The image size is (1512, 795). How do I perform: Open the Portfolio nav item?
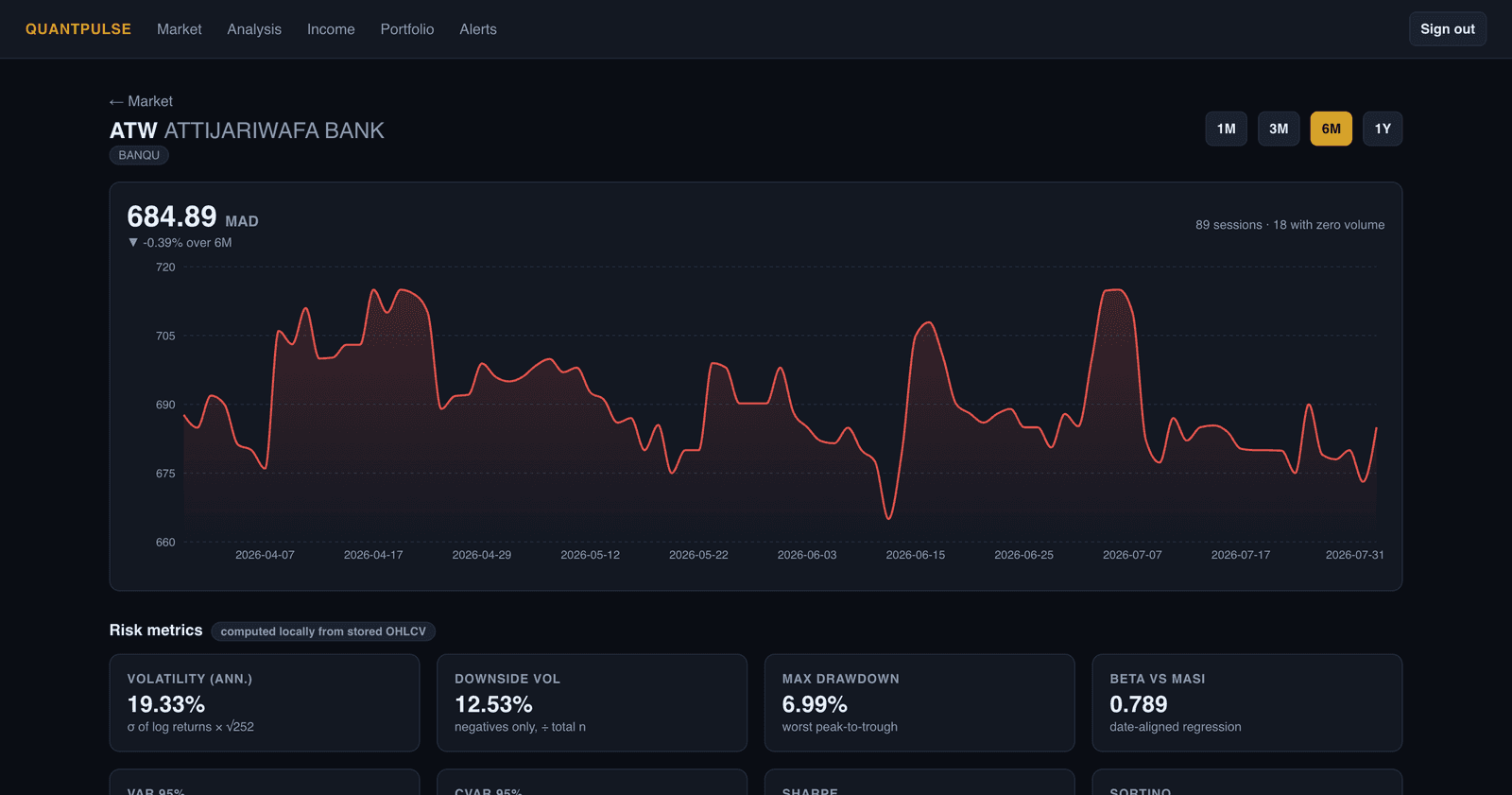click(407, 29)
